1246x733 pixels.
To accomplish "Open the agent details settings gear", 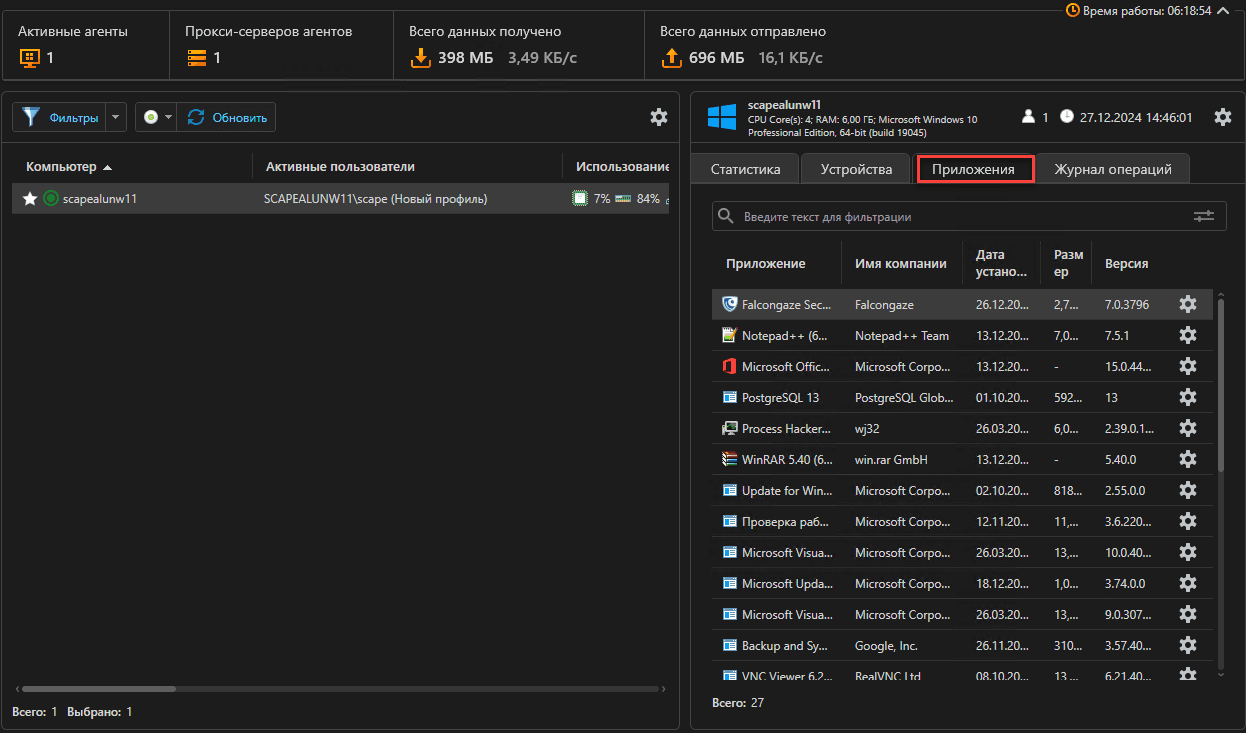I will click(x=1223, y=117).
